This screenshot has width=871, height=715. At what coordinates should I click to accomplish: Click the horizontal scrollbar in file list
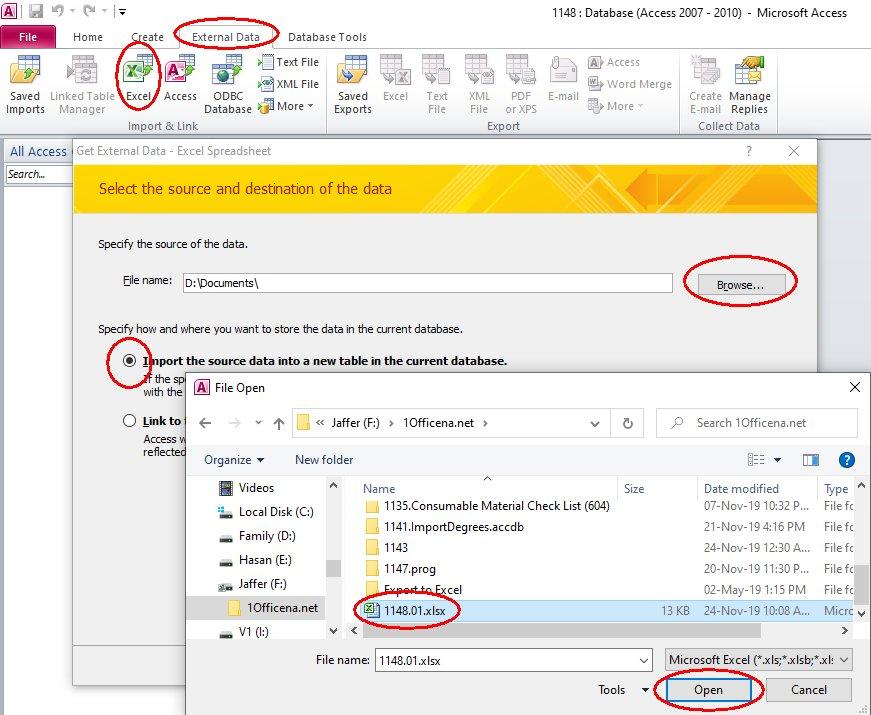coord(561,631)
